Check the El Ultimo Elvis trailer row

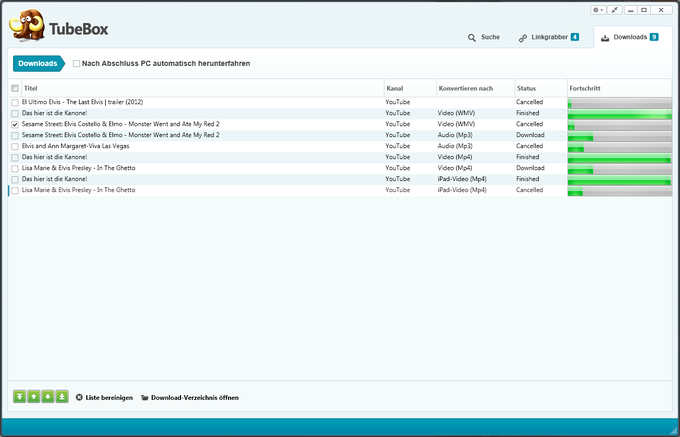click(x=15, y=103)
